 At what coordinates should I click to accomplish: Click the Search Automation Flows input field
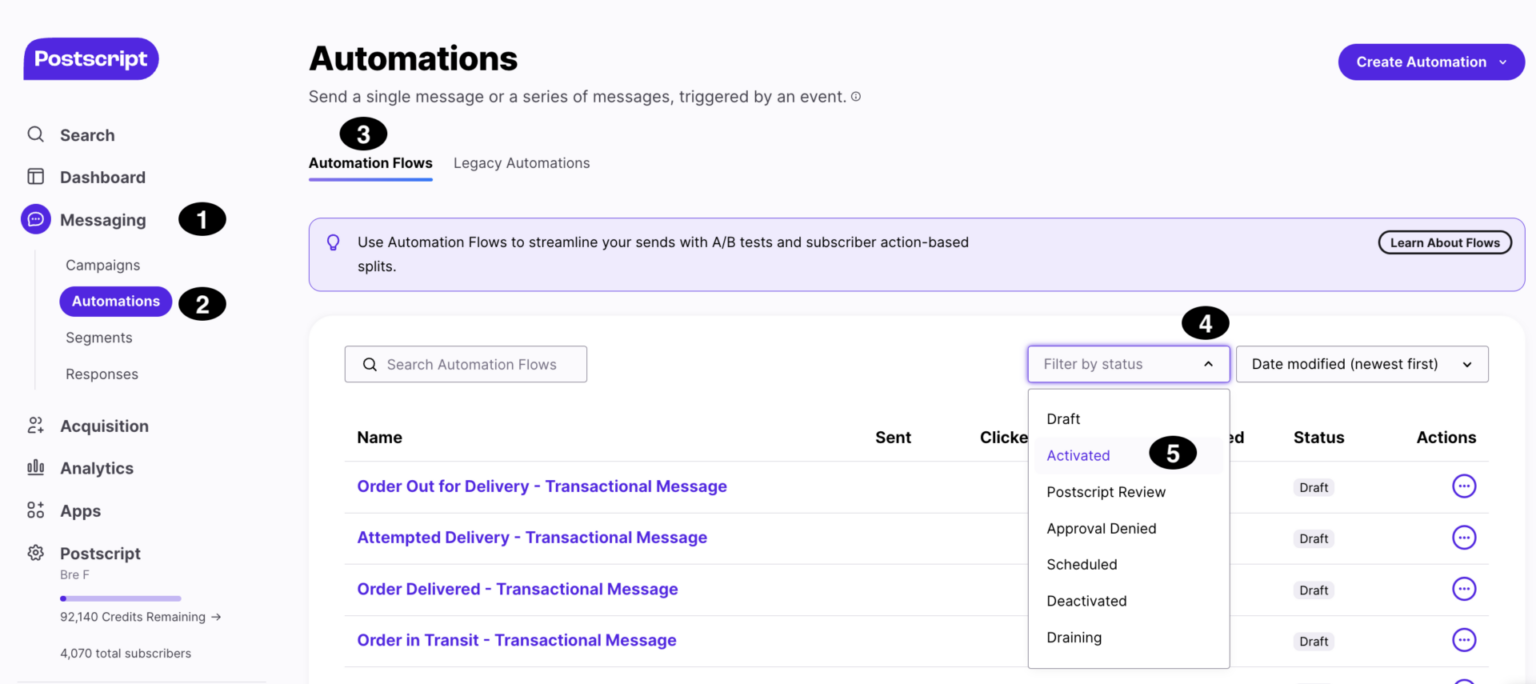point(465,363)
